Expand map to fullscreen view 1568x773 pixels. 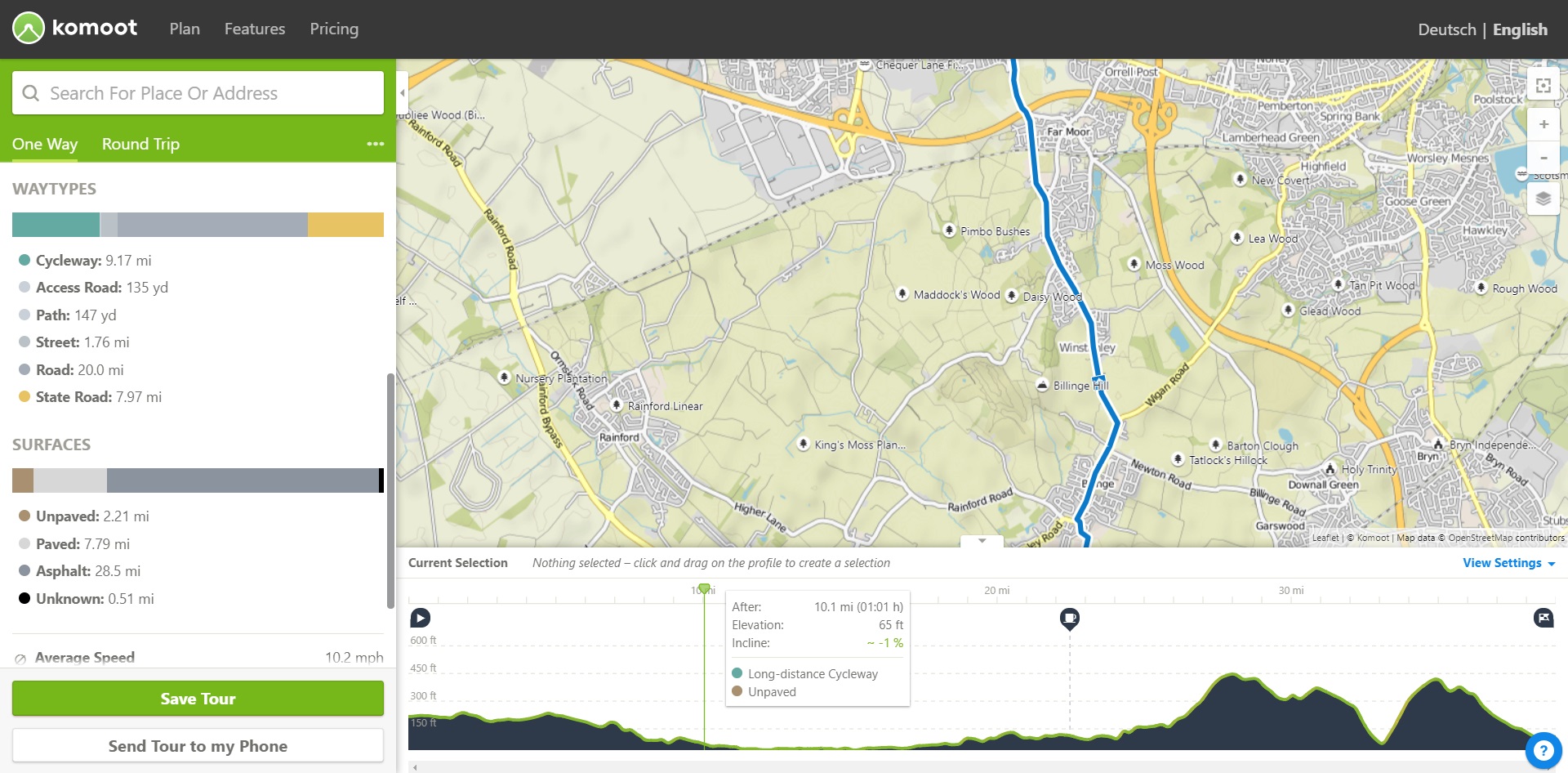1543,85
